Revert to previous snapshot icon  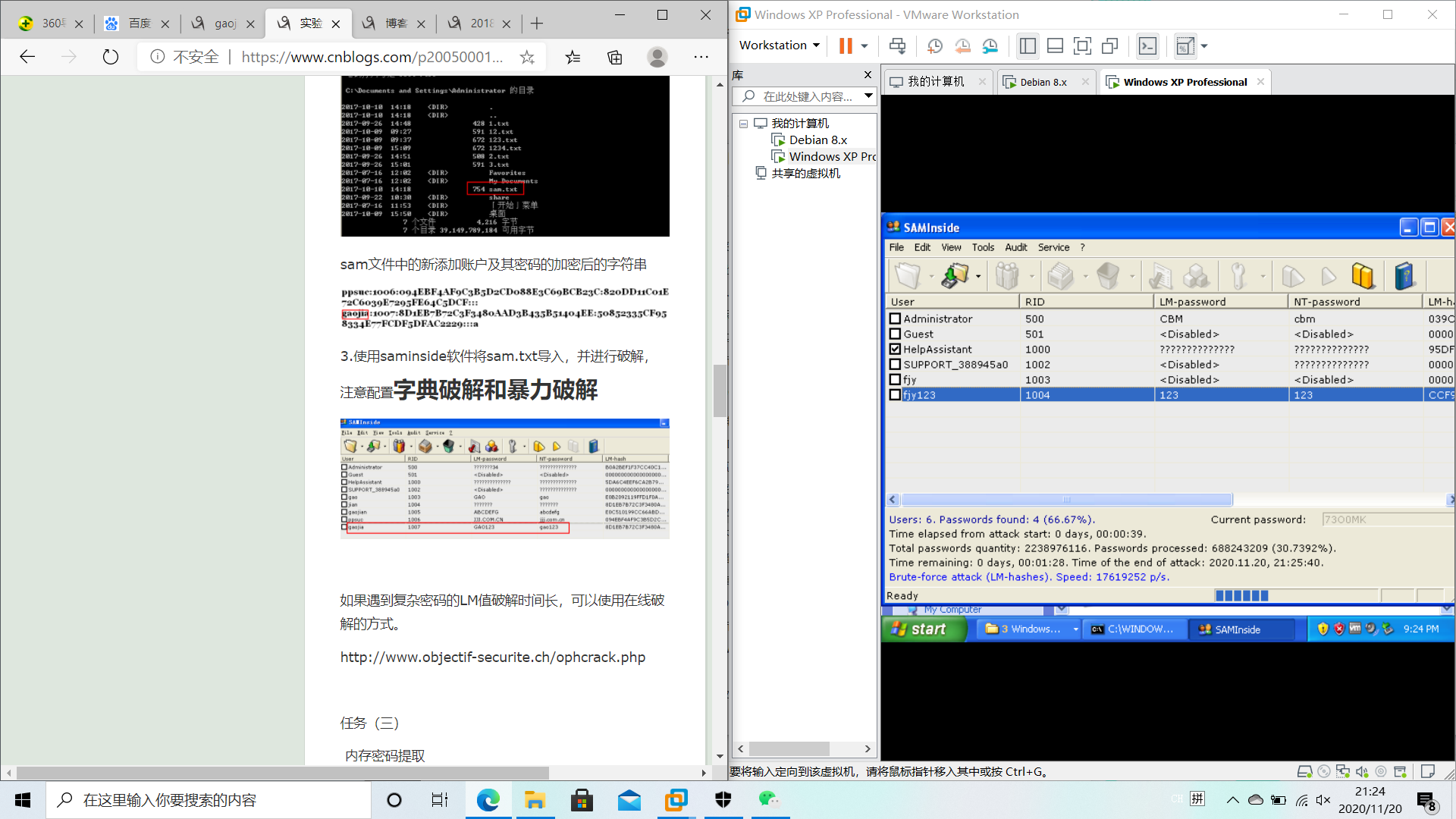(x=962, y=46)
